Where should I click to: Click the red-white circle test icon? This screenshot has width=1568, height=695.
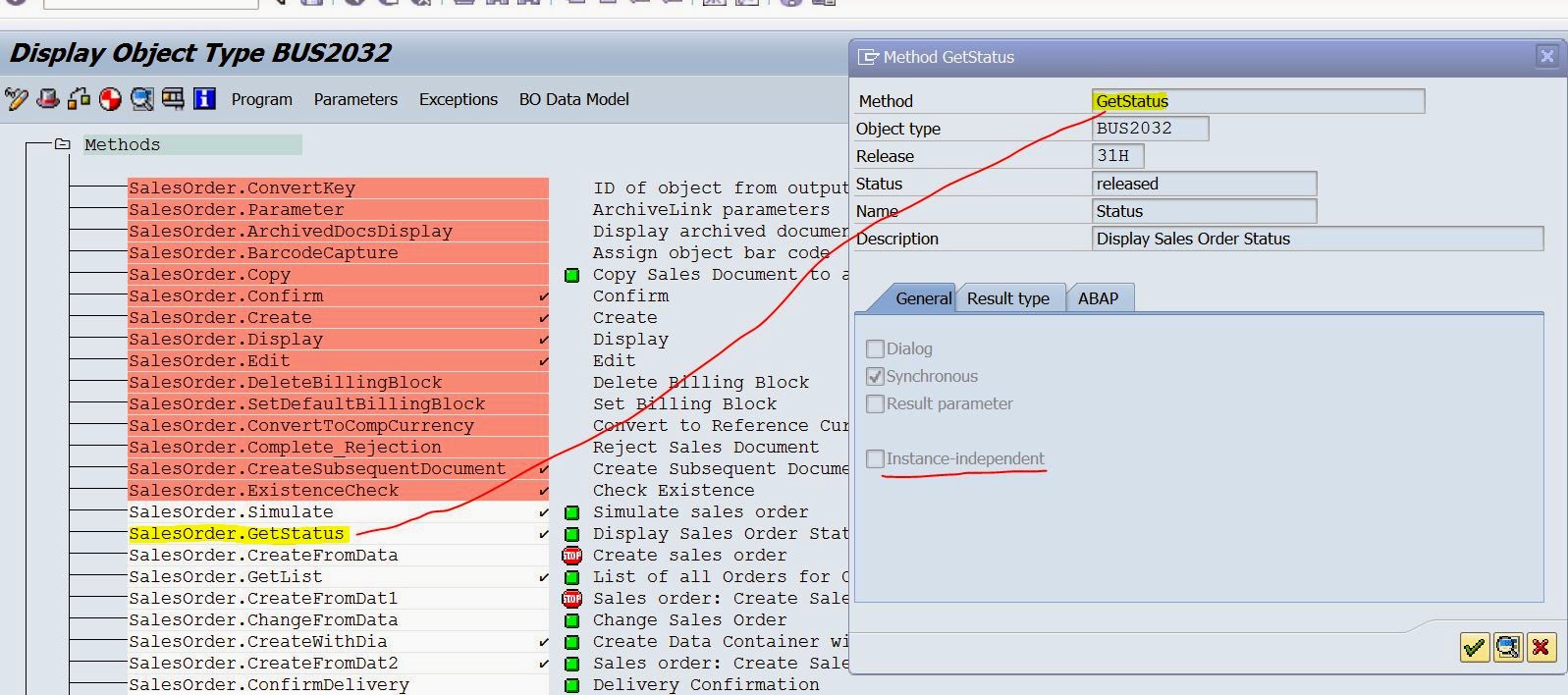(x=111, y=99)
